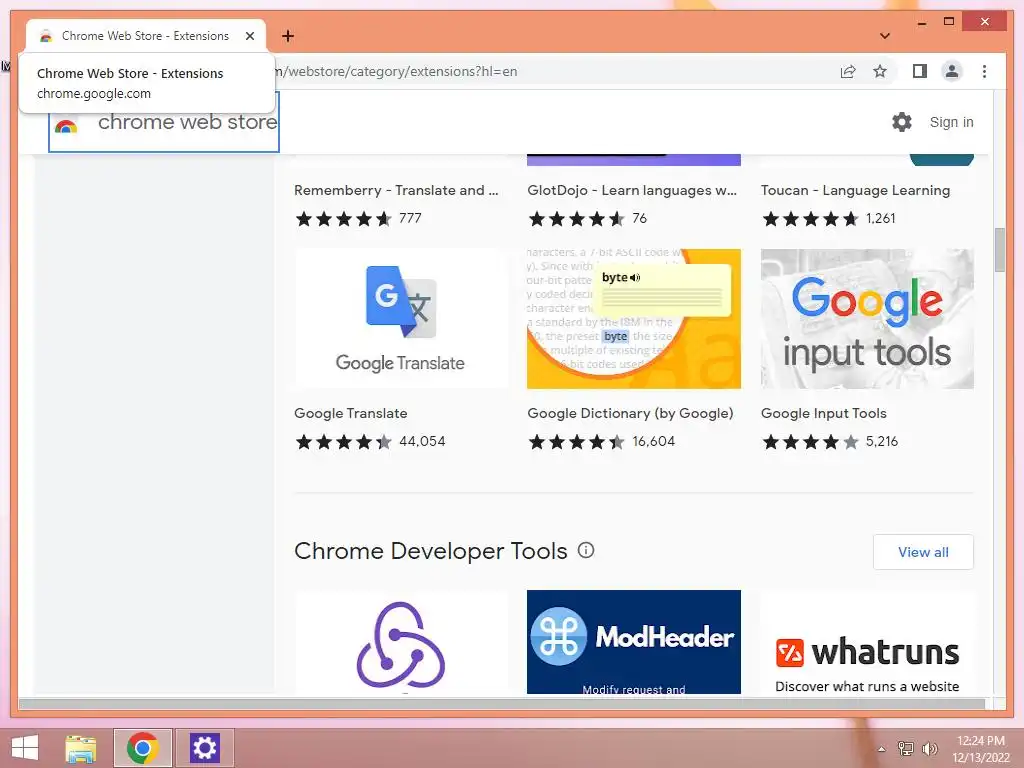Screen dimensions: 1024x768
Task: Open the whatruns extension card
Action: (x=867, y=643)
